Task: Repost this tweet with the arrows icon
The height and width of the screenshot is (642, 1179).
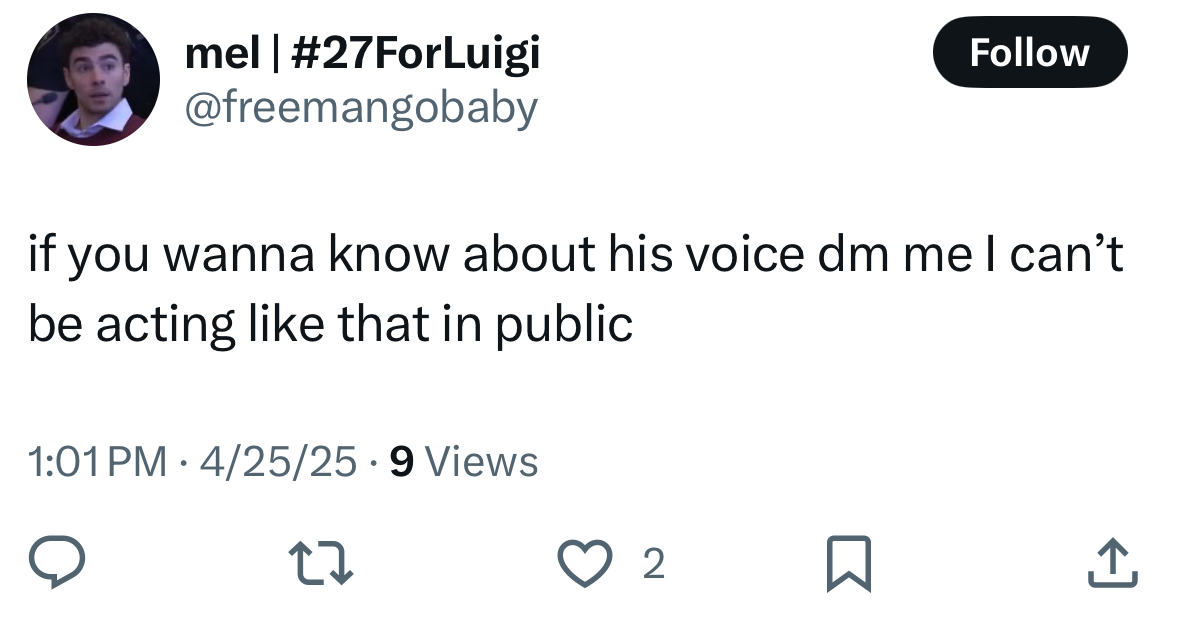Action: pos(321,563)
